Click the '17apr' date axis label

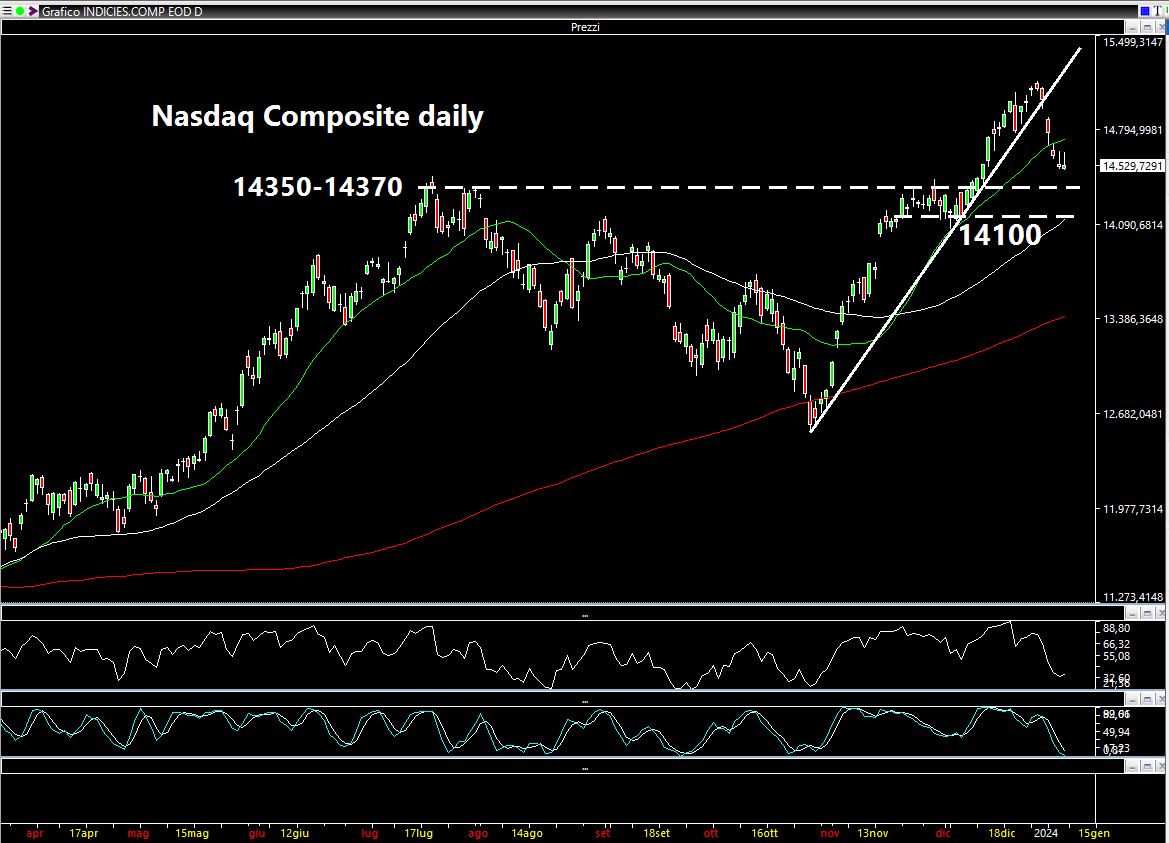84,833
